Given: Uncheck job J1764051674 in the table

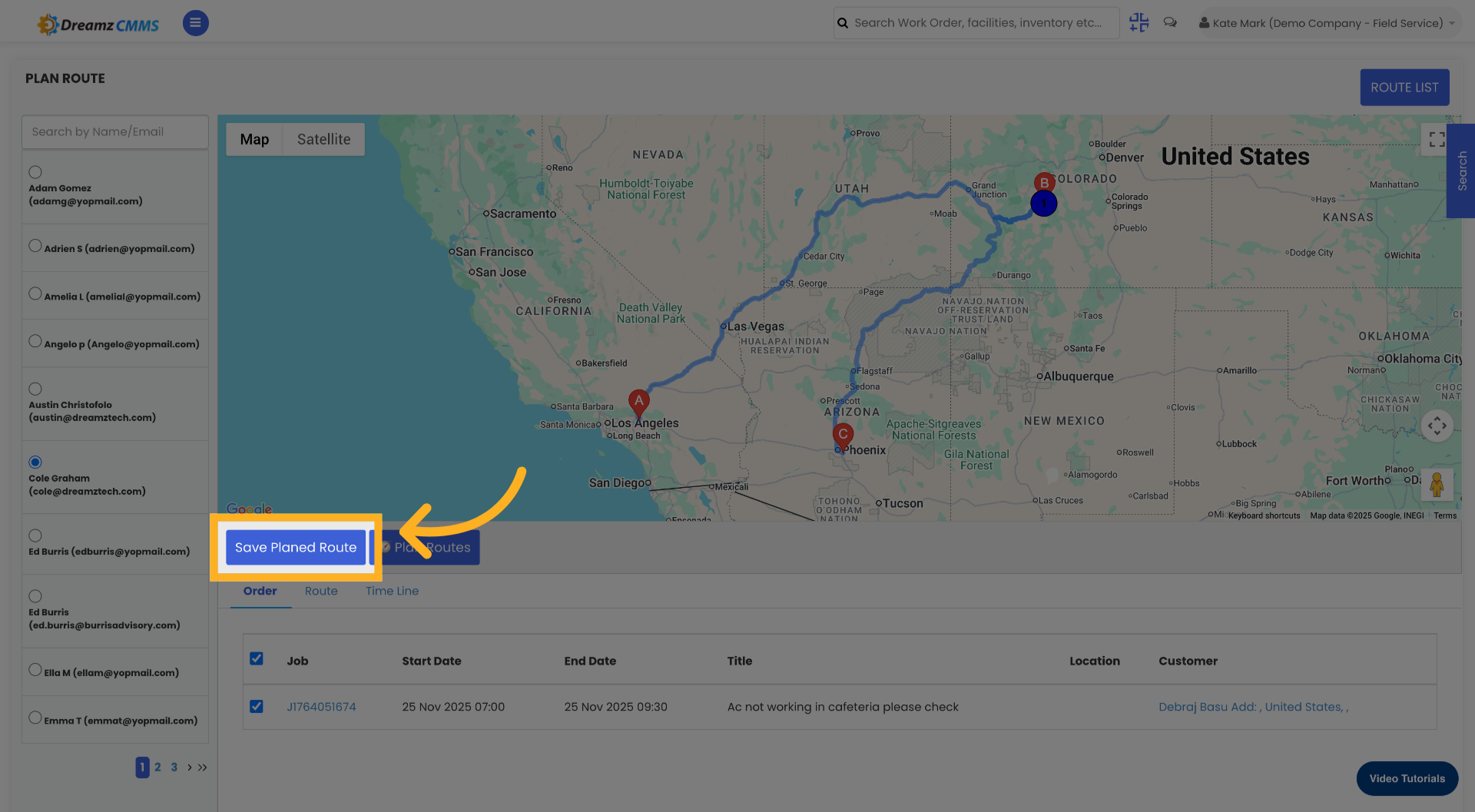Looking at the screenshot, I should coord(257,706).
